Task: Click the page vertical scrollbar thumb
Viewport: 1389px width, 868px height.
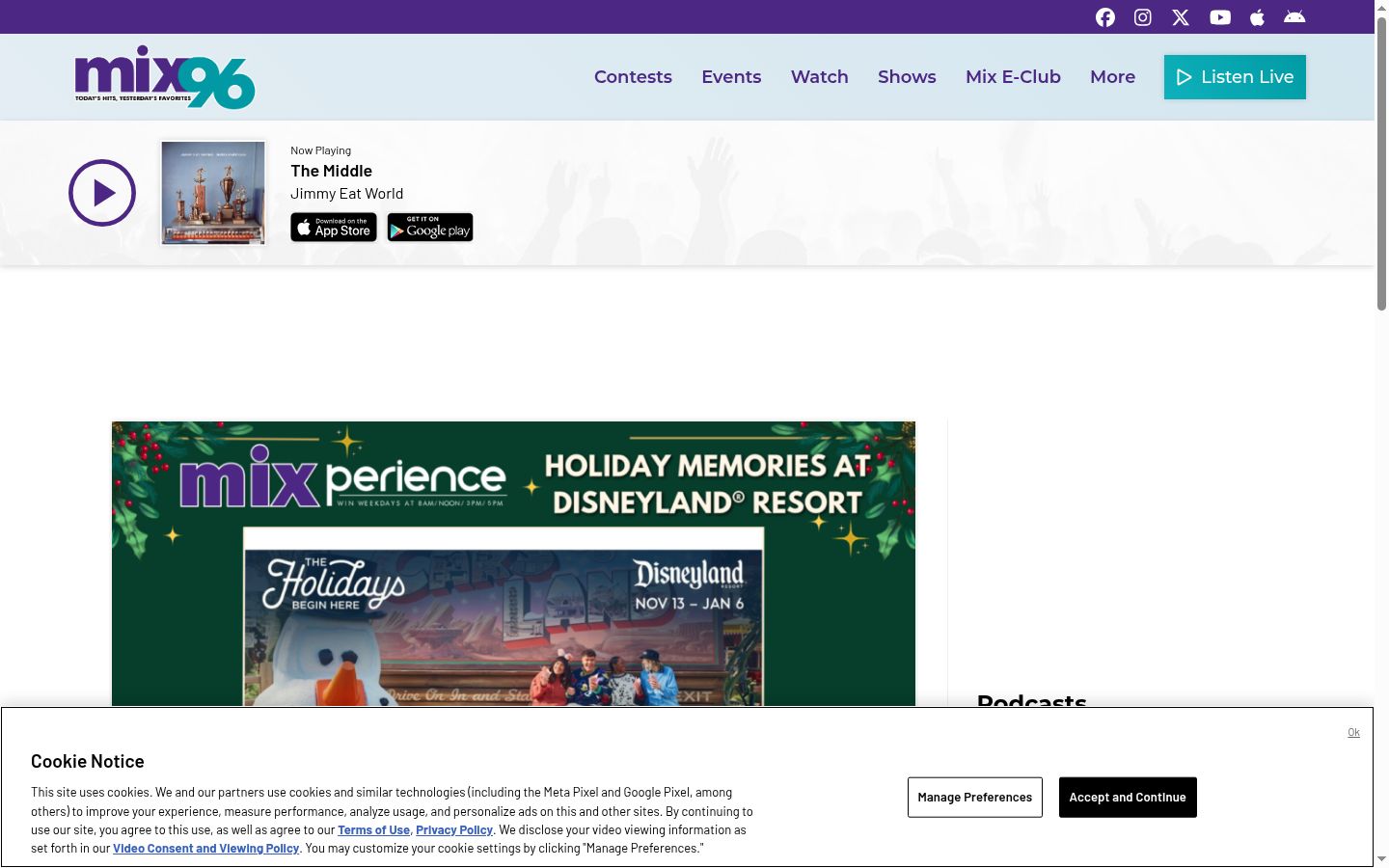Action: pyautogui.click(x=1381, y=162)
